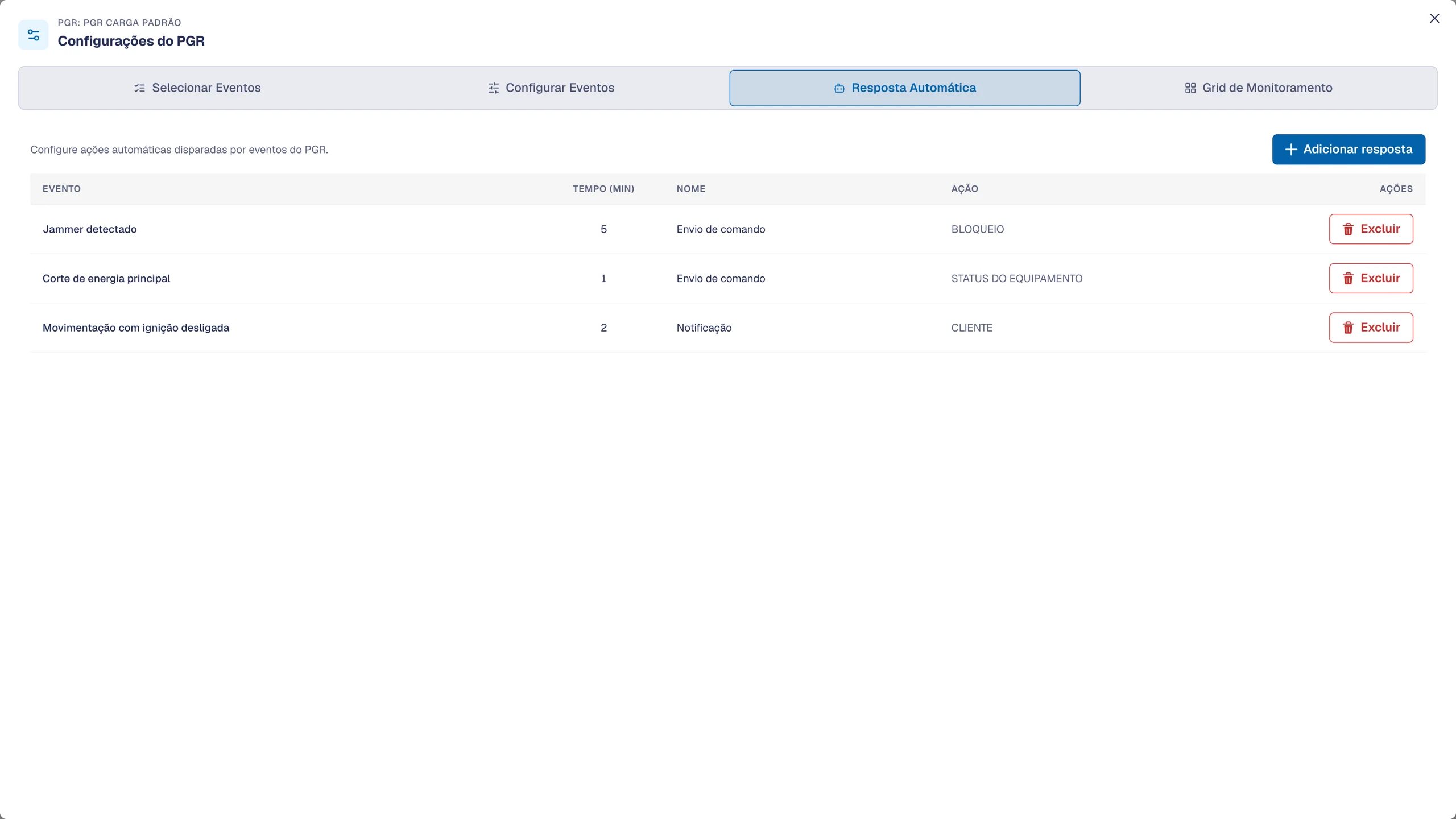Remove the Movimentação com ignição desligada response
1456x819 pixels.
[x=1371, y=328]
